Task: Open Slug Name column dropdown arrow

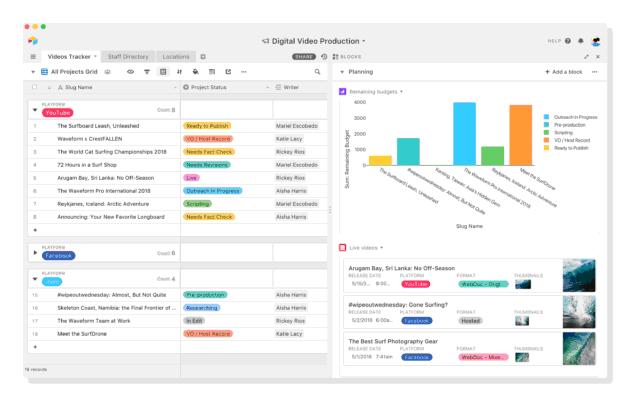Action: (175, 87)
